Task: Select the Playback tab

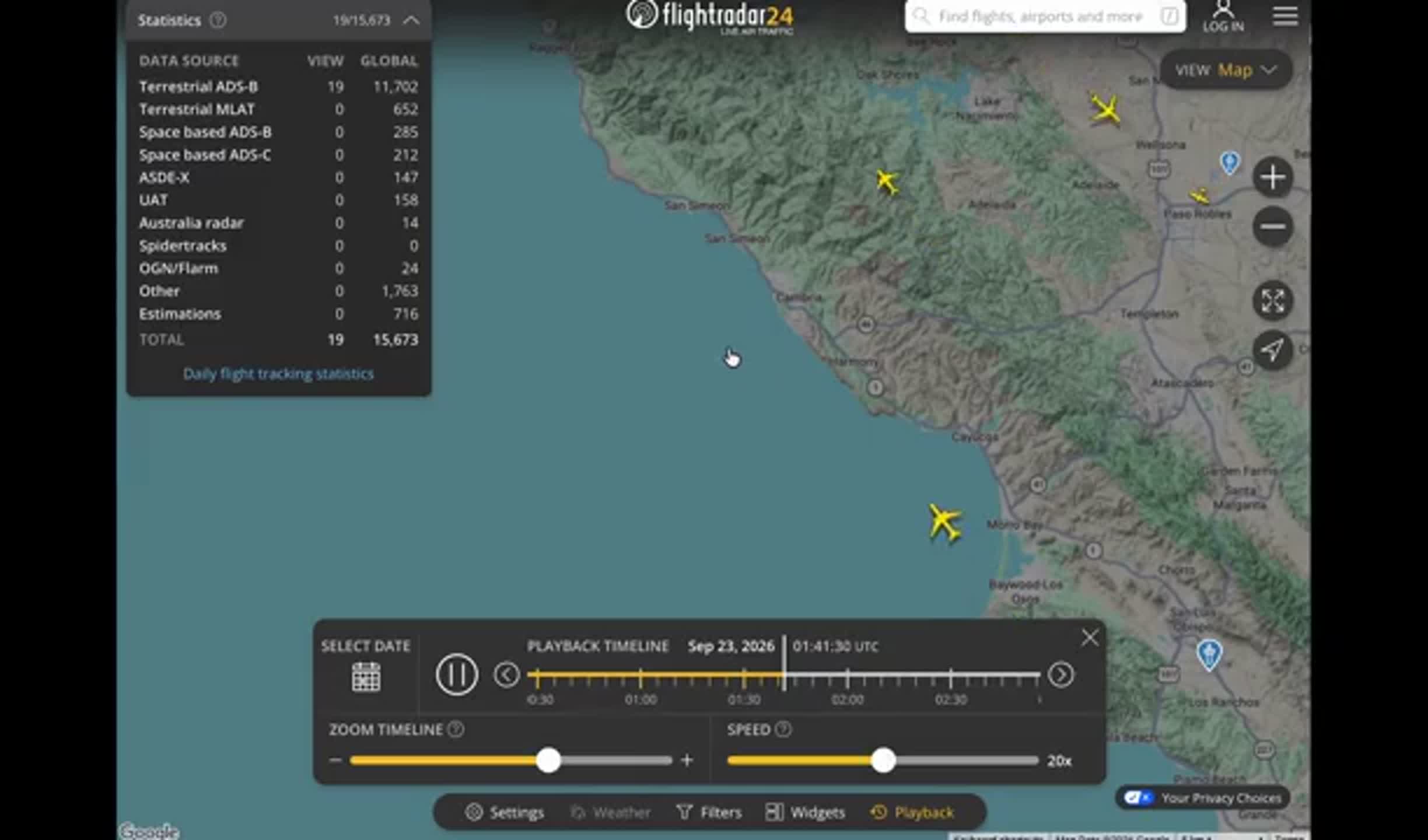Action: pyautogui.click(x=912, y=813)
